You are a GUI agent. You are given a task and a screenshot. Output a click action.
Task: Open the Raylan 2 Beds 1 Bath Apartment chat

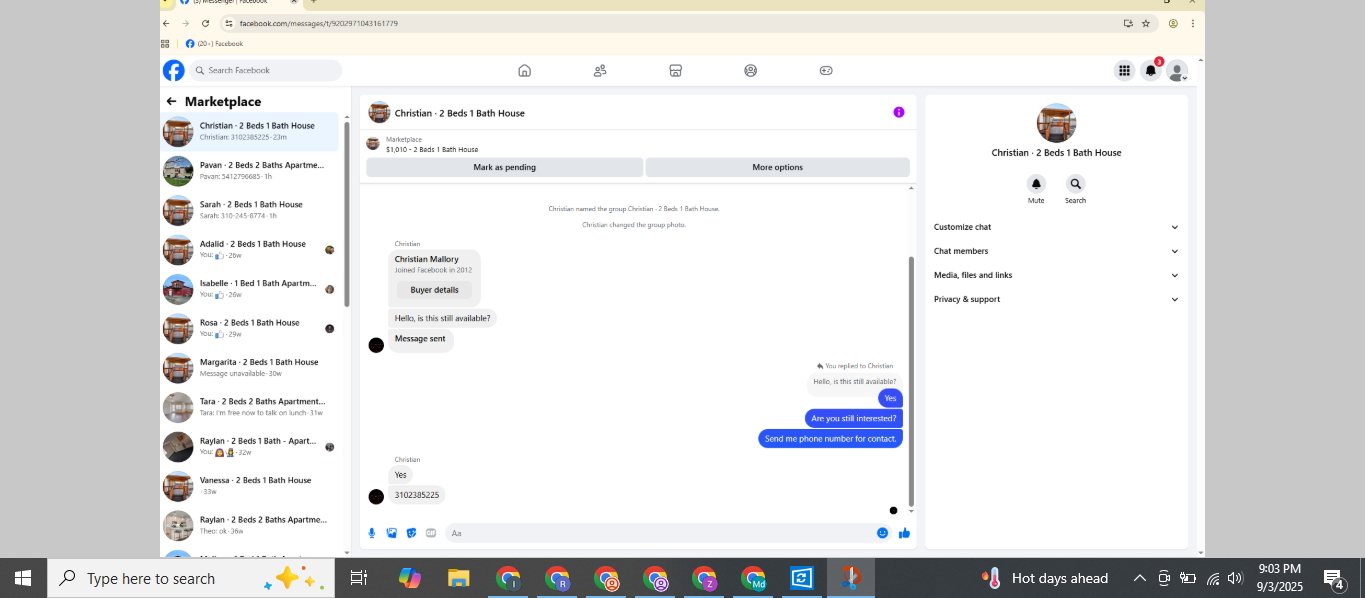tap(250, 447)
